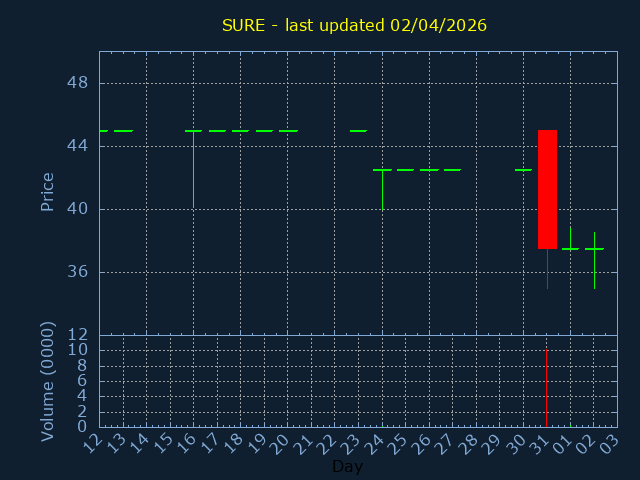The image size is (640, 480).
Task: Click the 48 price tick label
Action: click(77, 83)
